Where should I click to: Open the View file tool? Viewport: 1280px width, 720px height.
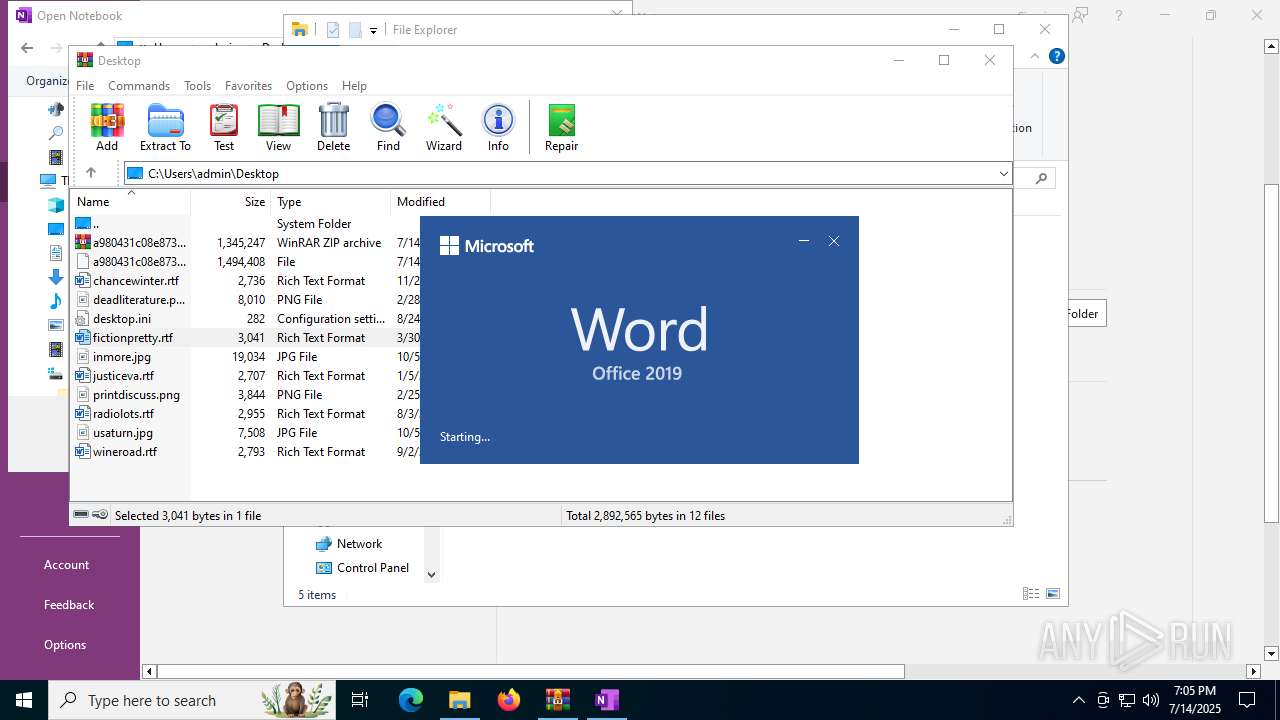278,127
